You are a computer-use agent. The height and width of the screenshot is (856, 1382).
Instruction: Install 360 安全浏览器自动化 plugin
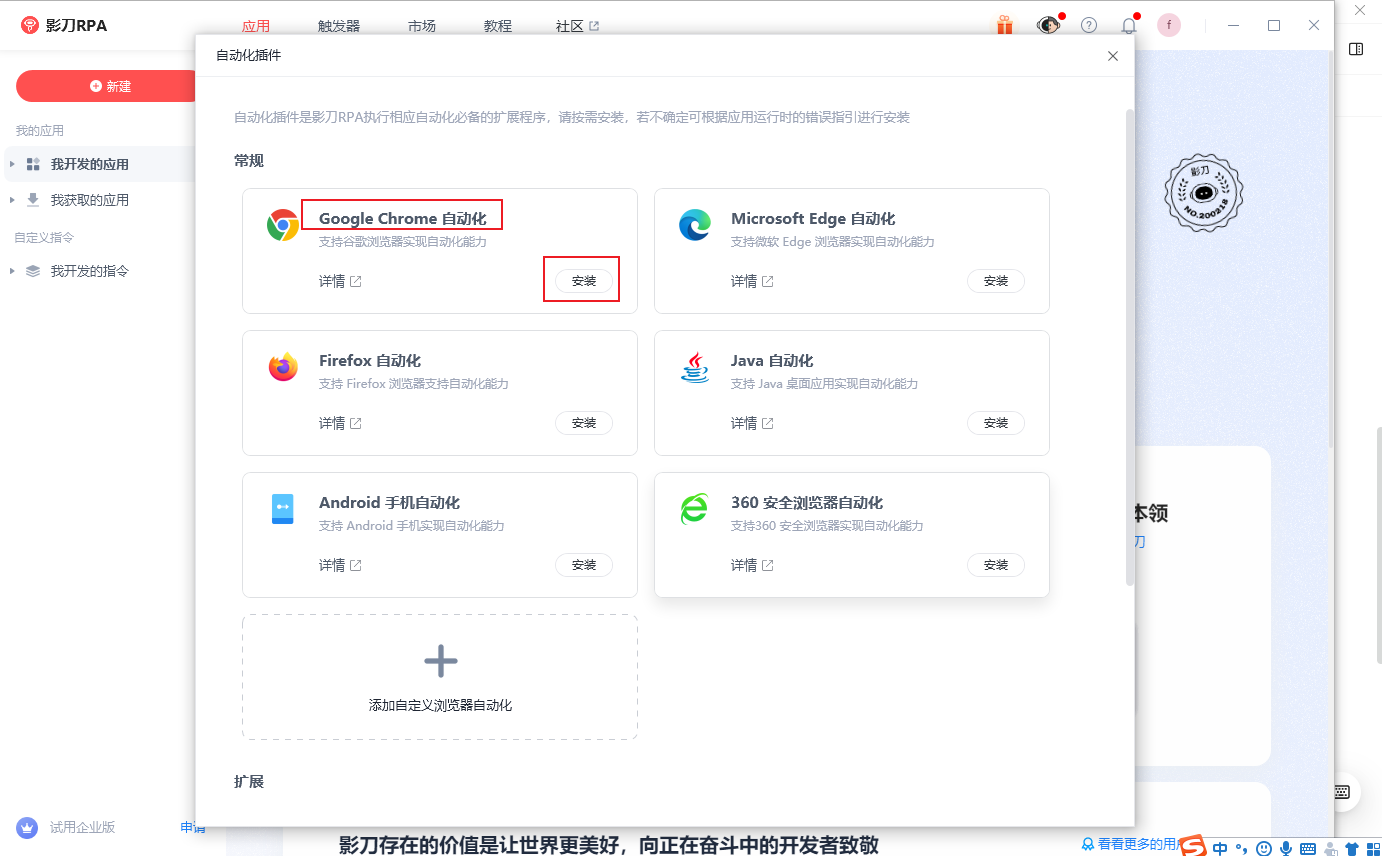pos(996,565)
